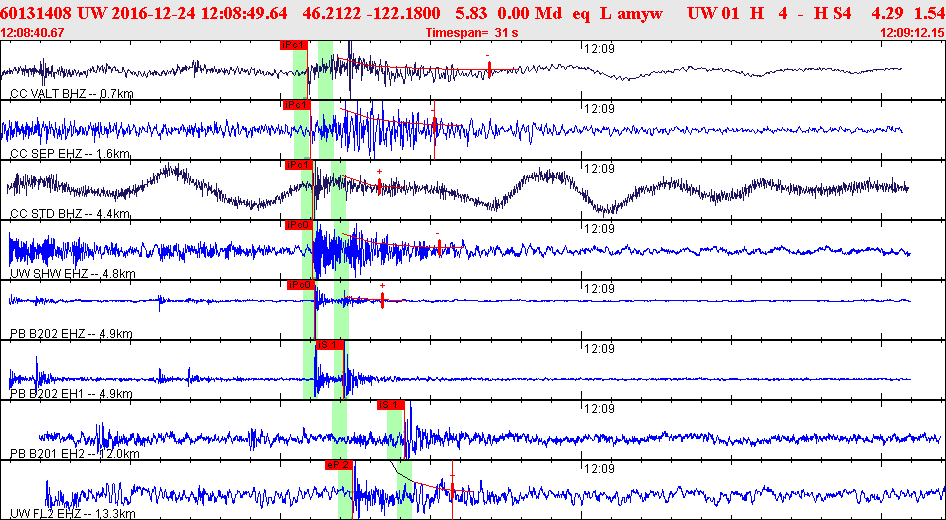Click the 12:09 minute tick on VALT trace
The width and height of the screenshot is (946, 520).
coord(600,48)
